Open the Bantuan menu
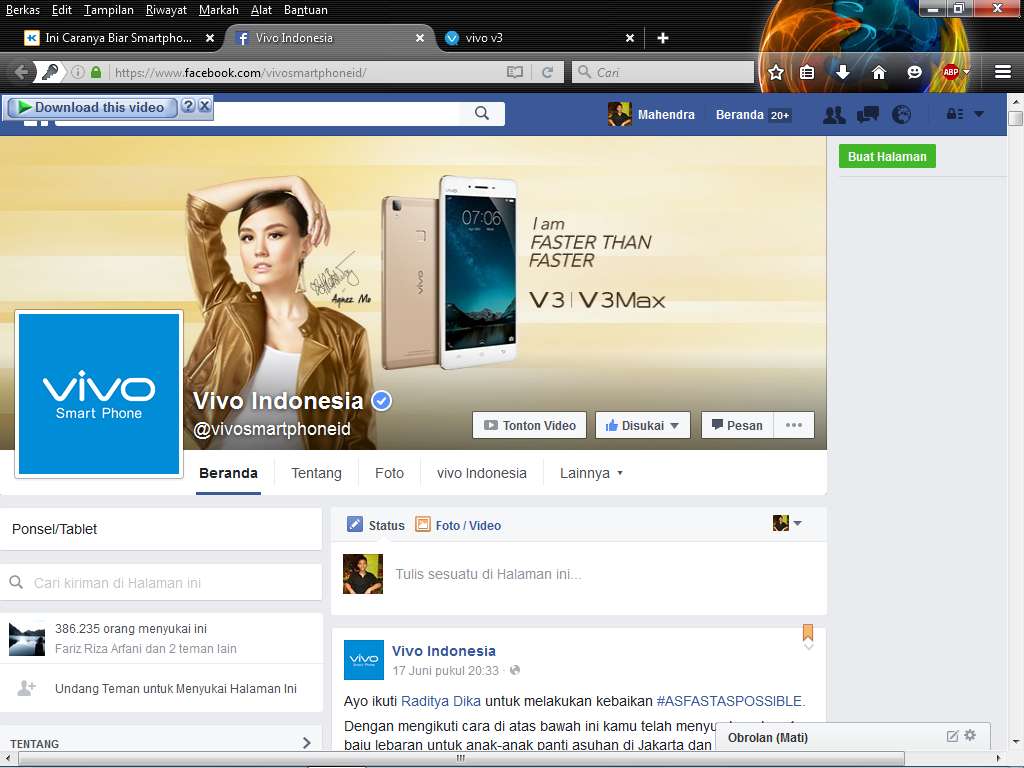 [306, 10]
